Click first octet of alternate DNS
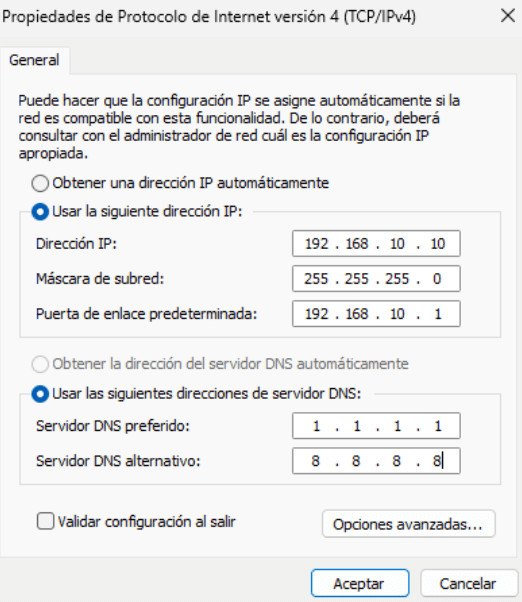522x602 pixels. 316,461
